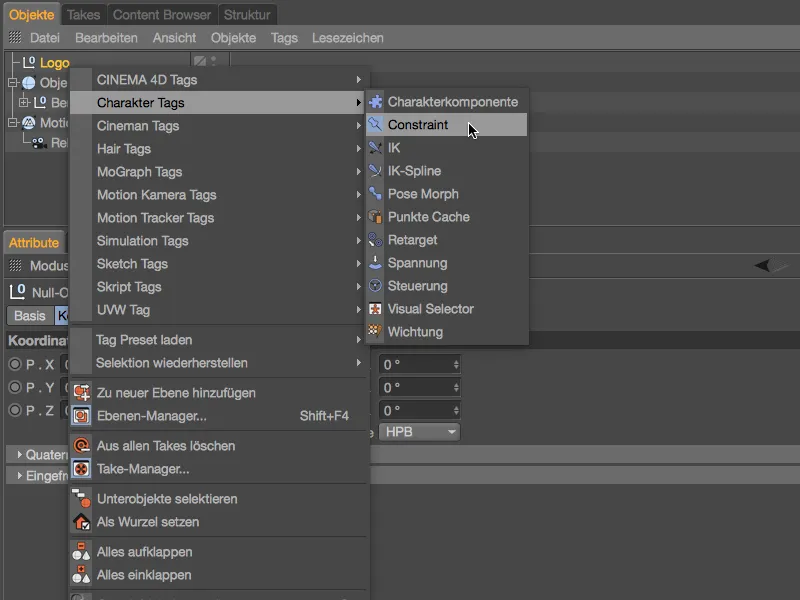Image resolution: width=800 pixels, height=600 pixels.
Task: Click the 'Zu neuer Ebene hinzufügen' icon
Action: click(81, 392)
